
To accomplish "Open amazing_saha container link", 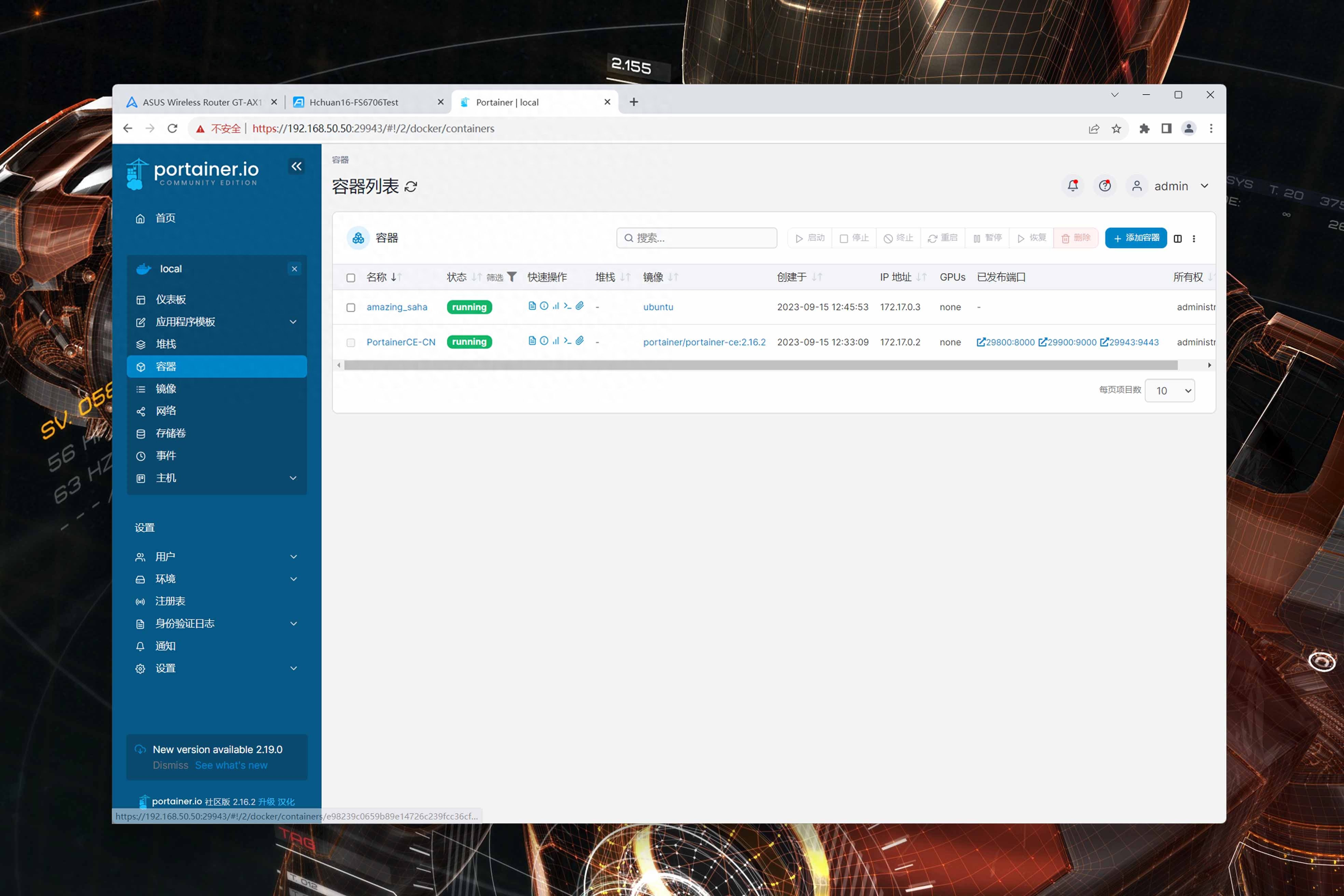I will [396, 307].
